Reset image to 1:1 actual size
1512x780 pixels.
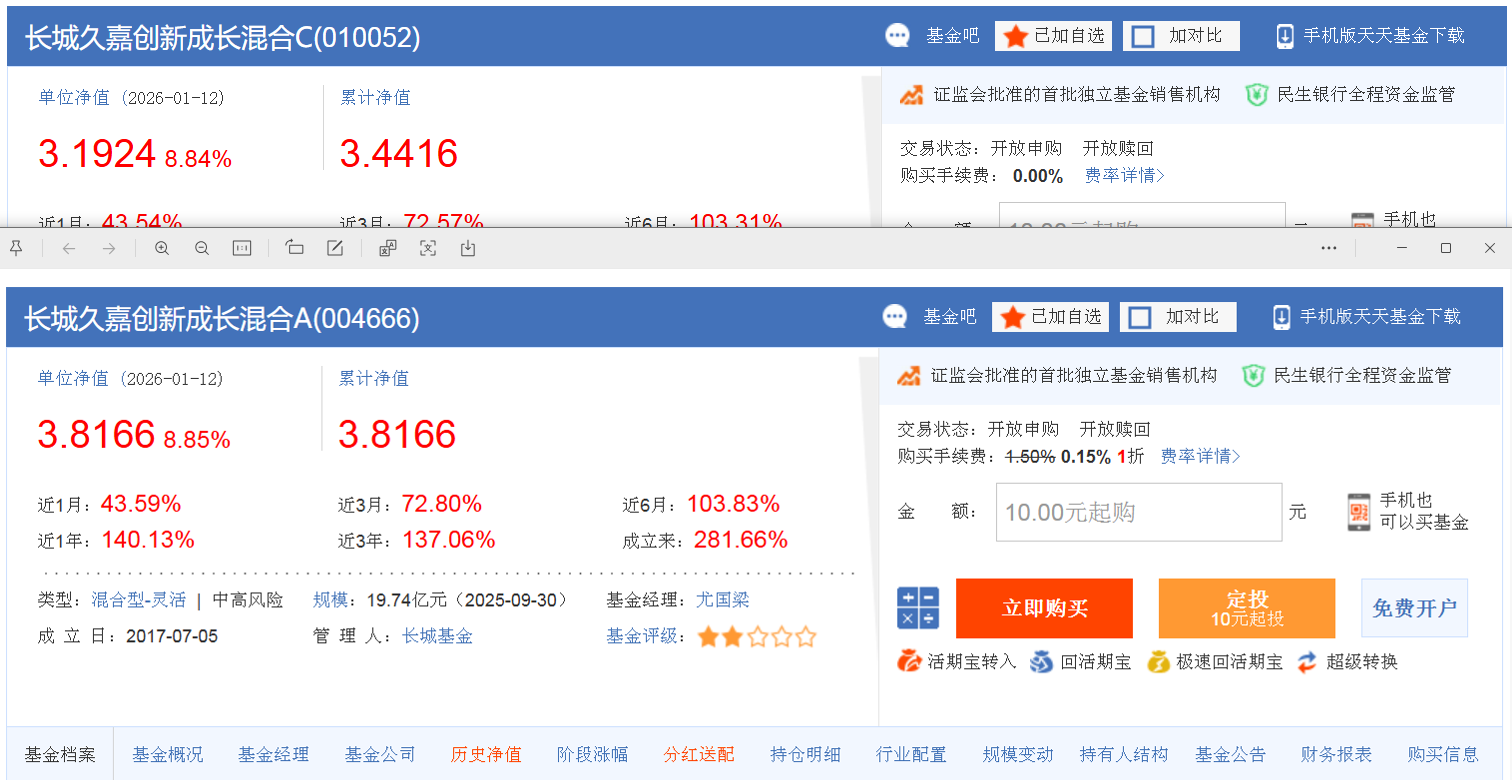click(x=242, y=248)
